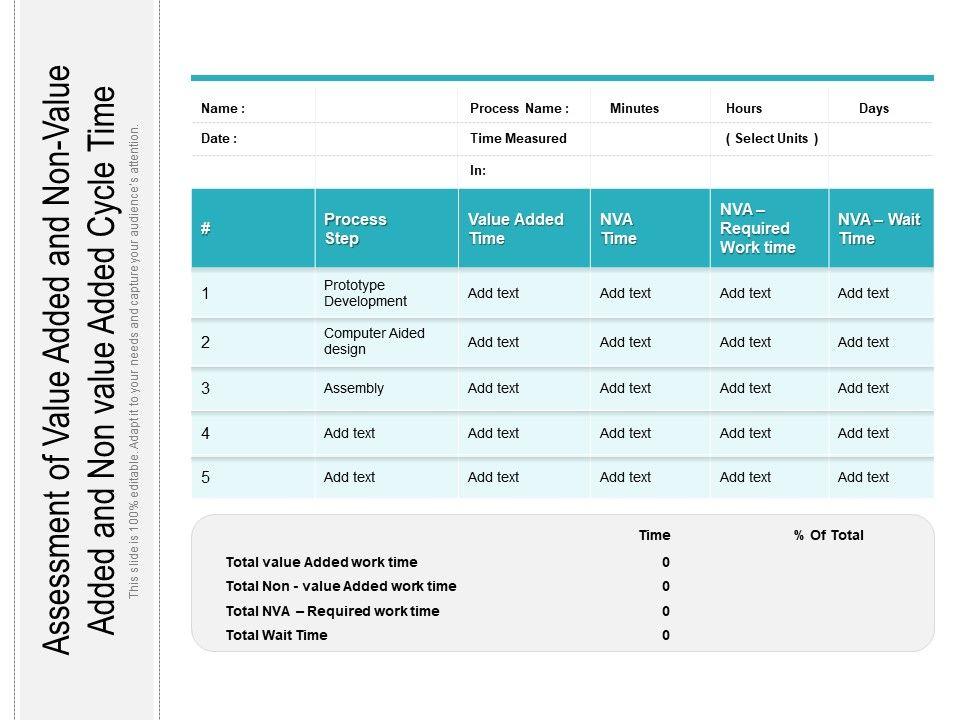Screen dimensions: 960x720
Task: Select row 5's Process Step 'Add text' cell
Action: click(350, 477)
